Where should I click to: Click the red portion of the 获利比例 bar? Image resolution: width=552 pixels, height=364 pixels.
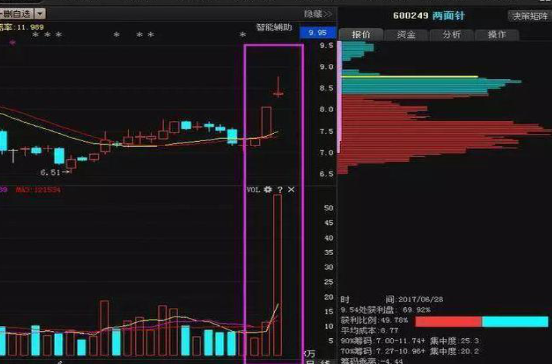tap(448, 322)
